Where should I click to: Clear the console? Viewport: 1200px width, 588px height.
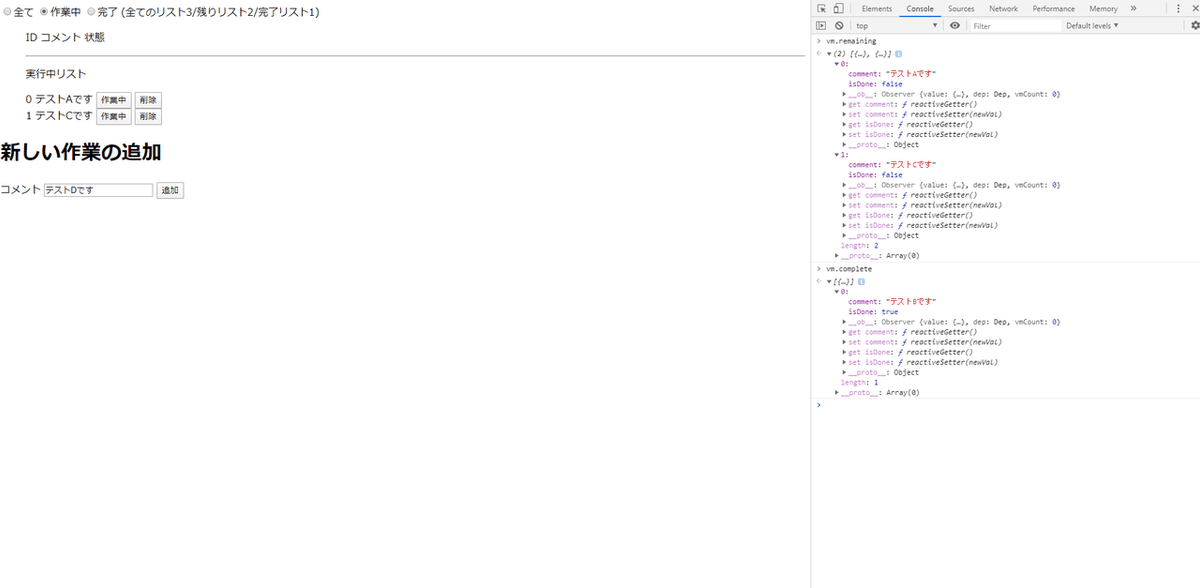839,25
